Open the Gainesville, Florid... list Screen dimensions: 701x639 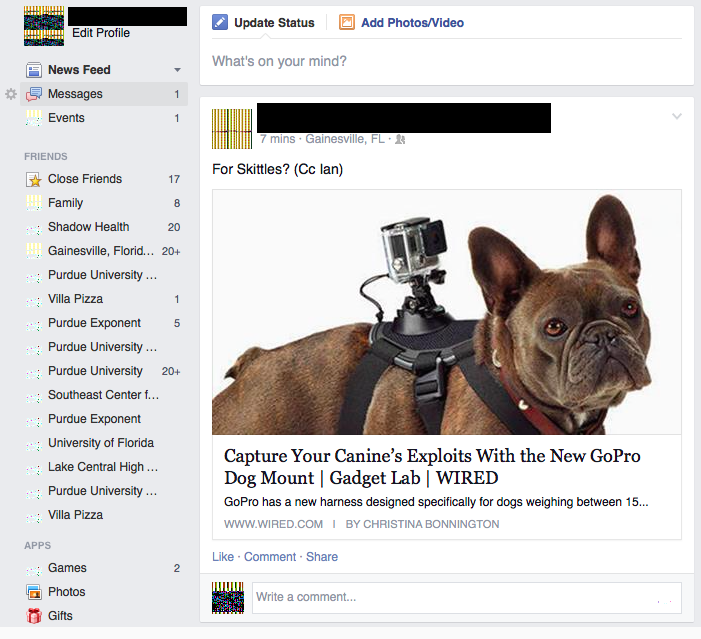click(x=104, y=251)
